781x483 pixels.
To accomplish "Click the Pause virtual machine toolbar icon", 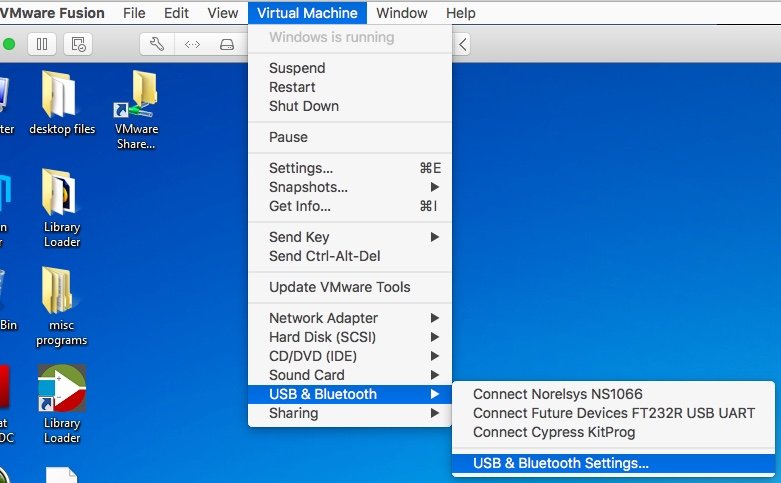I will [x=42, y=44].
